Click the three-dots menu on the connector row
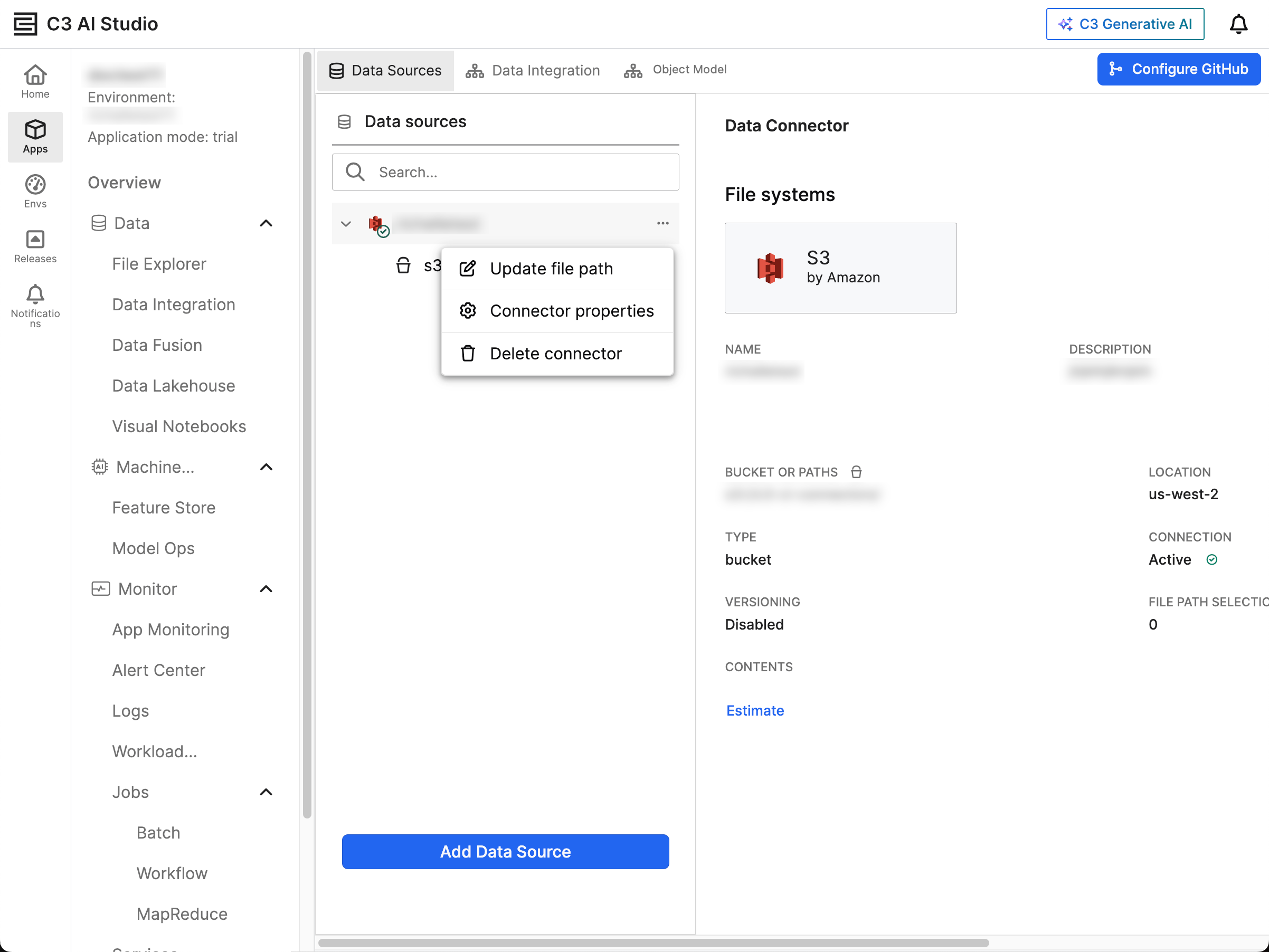 coord(662,223)
